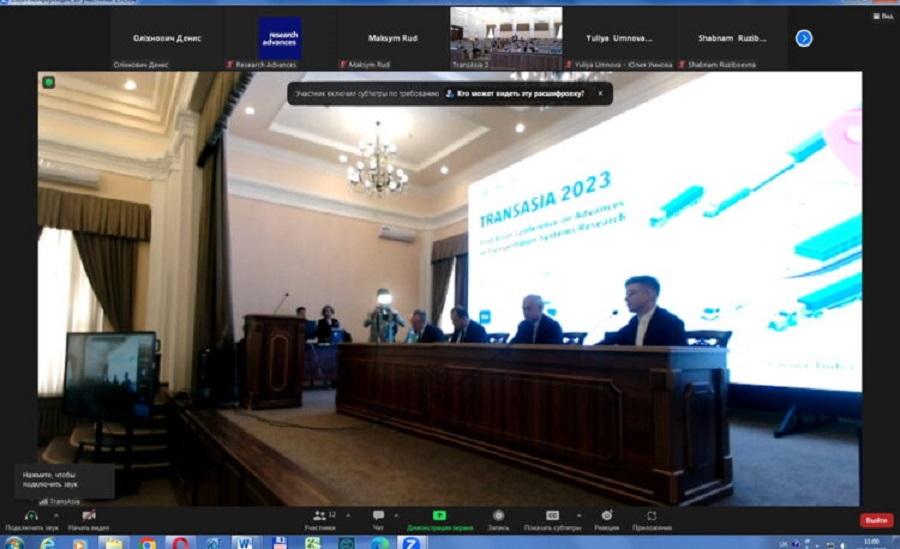Select the Maksym Rud participant tile

[393, 39]
